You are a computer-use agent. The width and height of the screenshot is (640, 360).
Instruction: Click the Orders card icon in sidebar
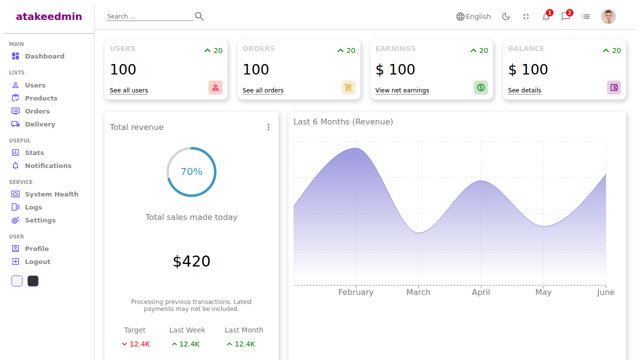[x=16, y=111]
